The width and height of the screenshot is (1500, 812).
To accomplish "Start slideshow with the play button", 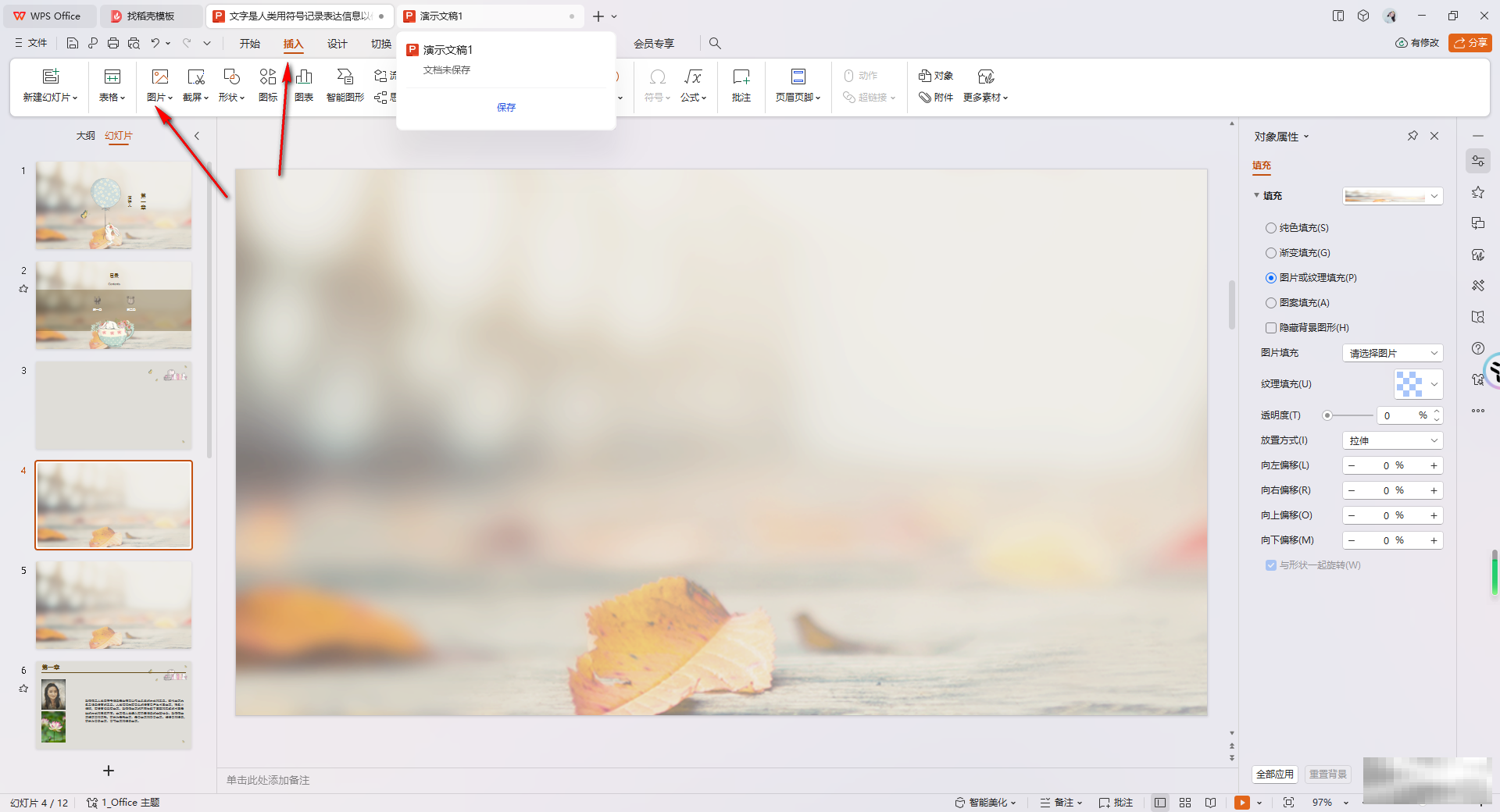I will coord(1242,803).
